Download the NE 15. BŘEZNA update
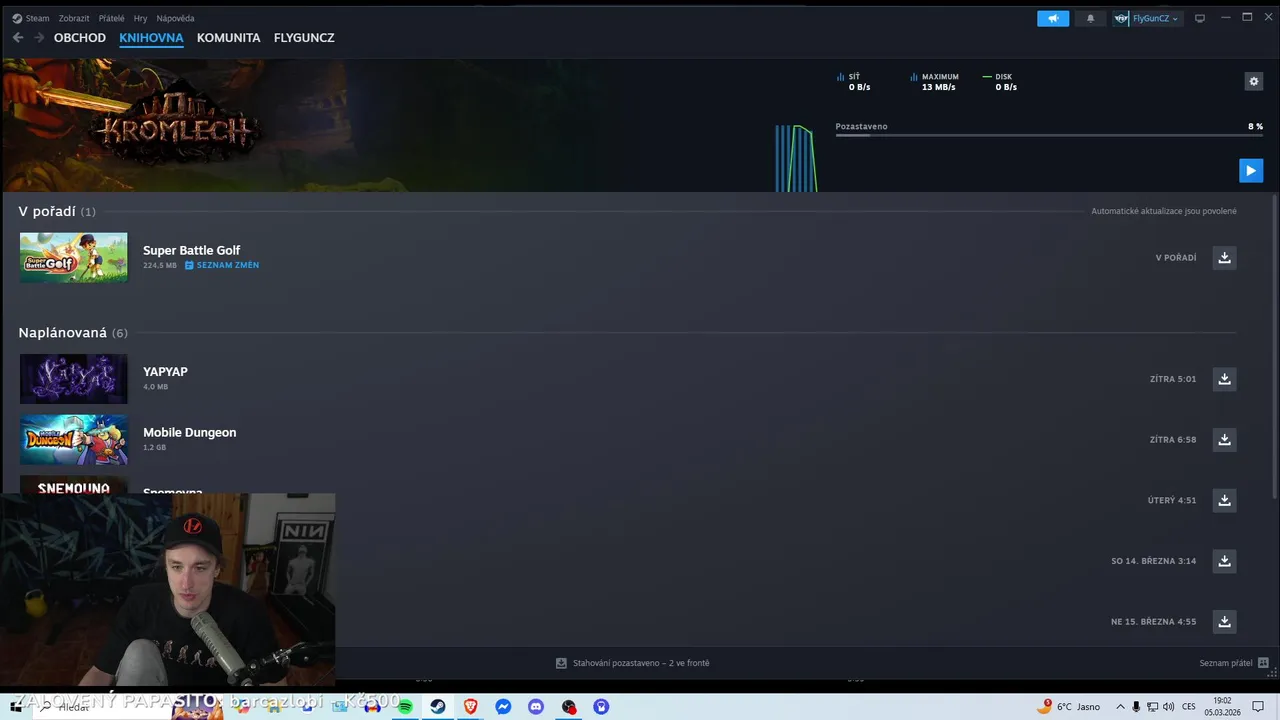Viewport: 1280px width, 720px height. pyautogui.click(x=1224, y=622)
